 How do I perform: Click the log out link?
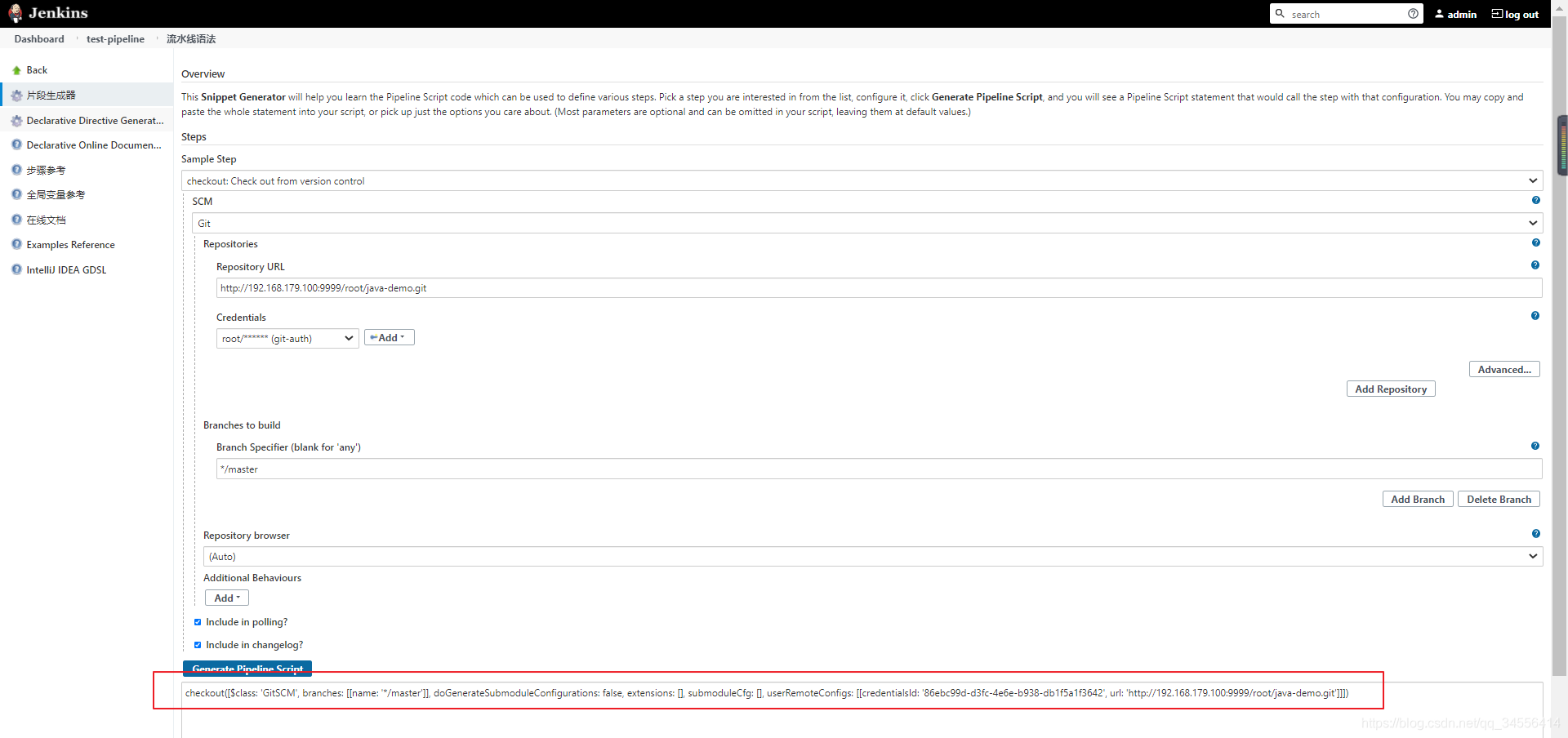pyautogui.click(x=1521, y=15)
